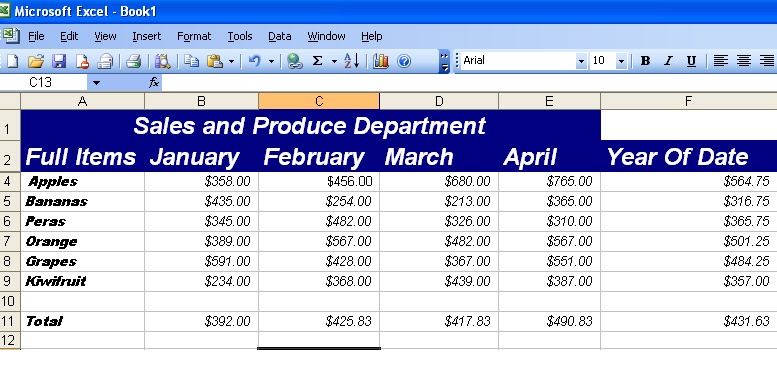Viewport: 777px width, 384px height.
Task: Select January value $591.00 for Grapes
Action: point(201,261)
